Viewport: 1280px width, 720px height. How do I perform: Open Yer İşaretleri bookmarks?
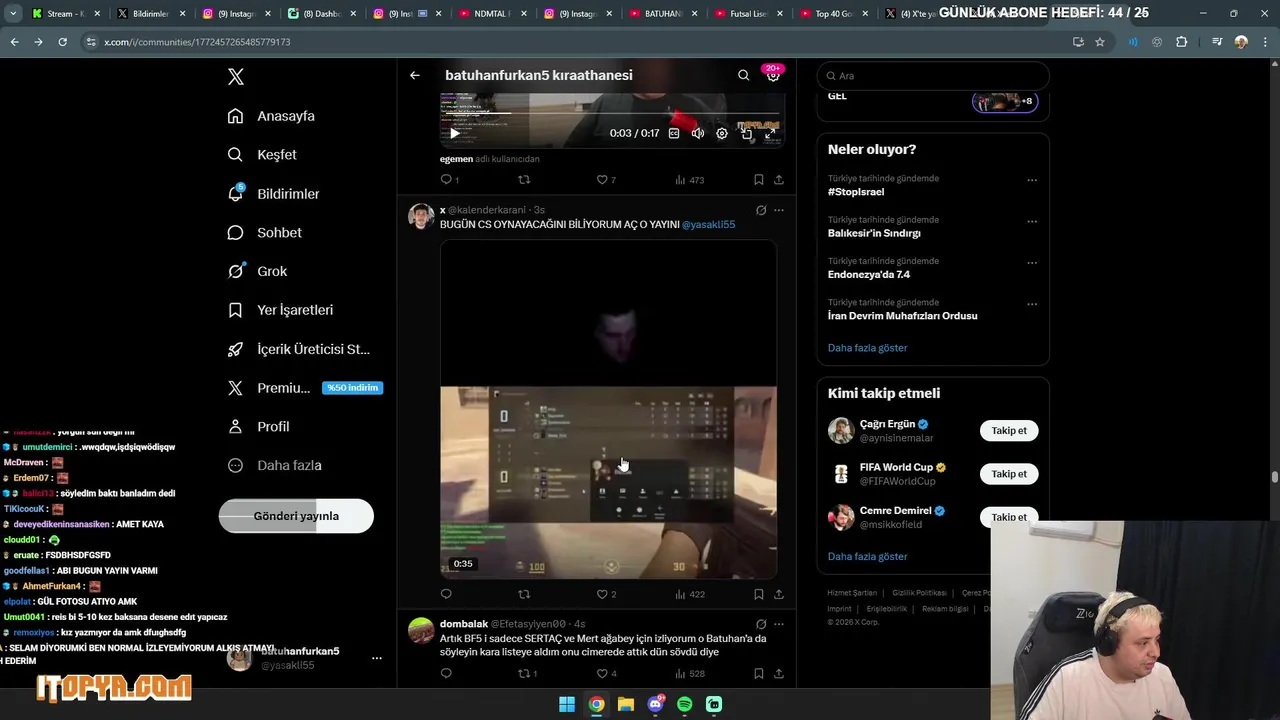[x=280, y=310]
